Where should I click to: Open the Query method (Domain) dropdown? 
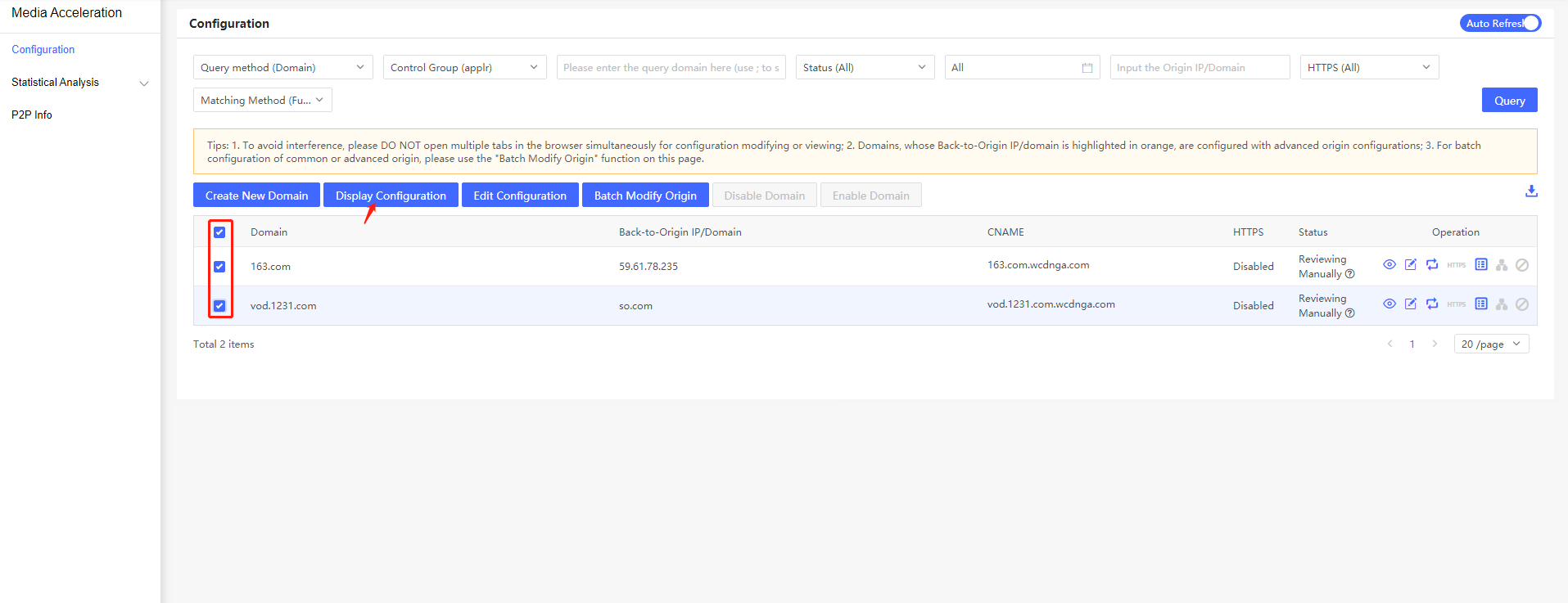283,67
